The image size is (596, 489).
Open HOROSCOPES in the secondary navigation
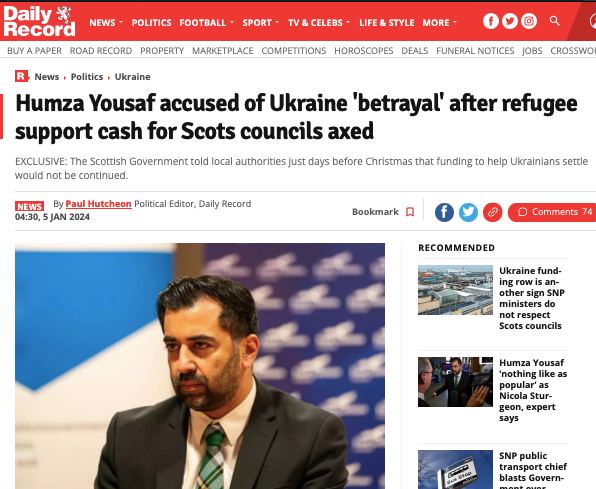point(364,51)
